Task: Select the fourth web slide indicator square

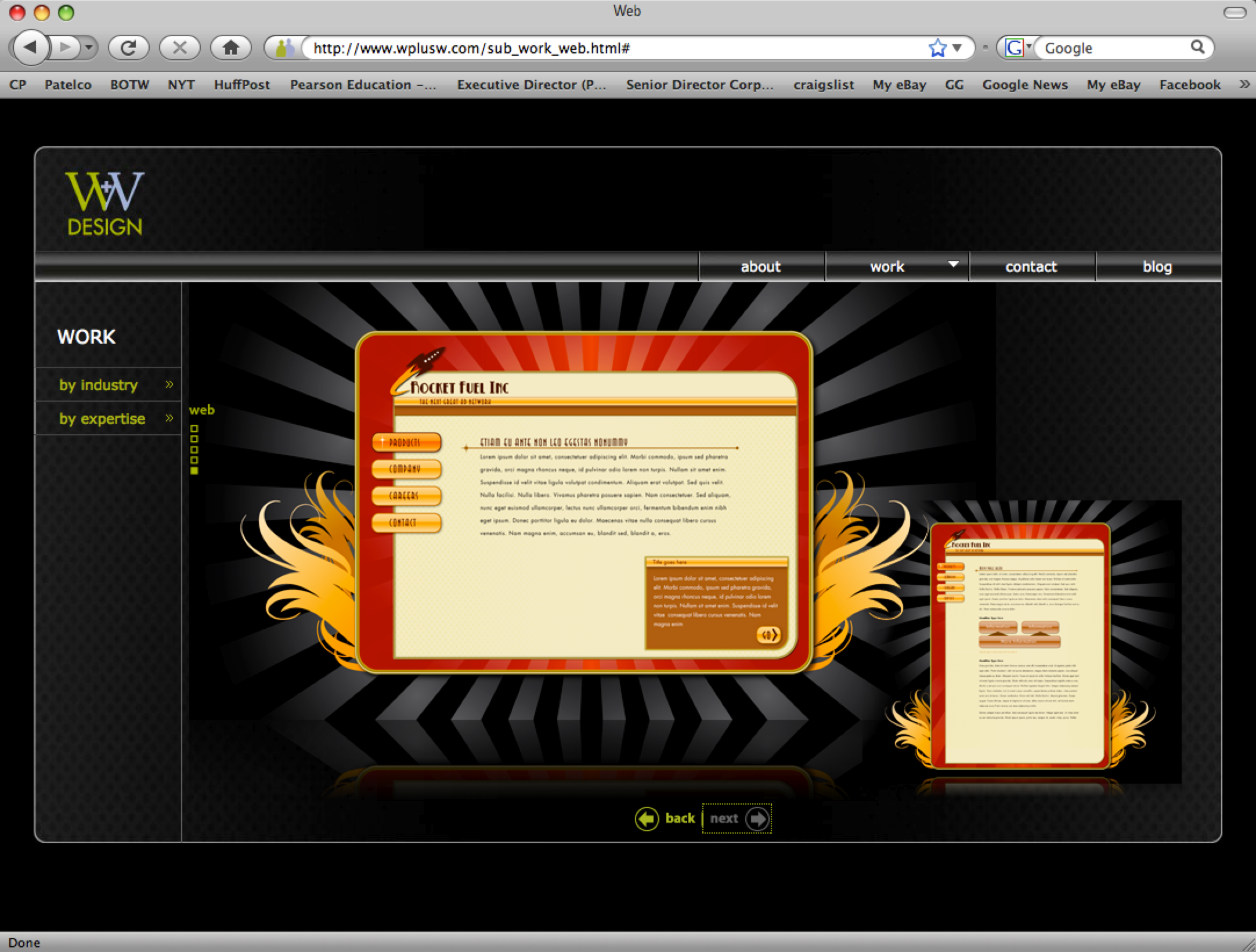Action: 194,460
